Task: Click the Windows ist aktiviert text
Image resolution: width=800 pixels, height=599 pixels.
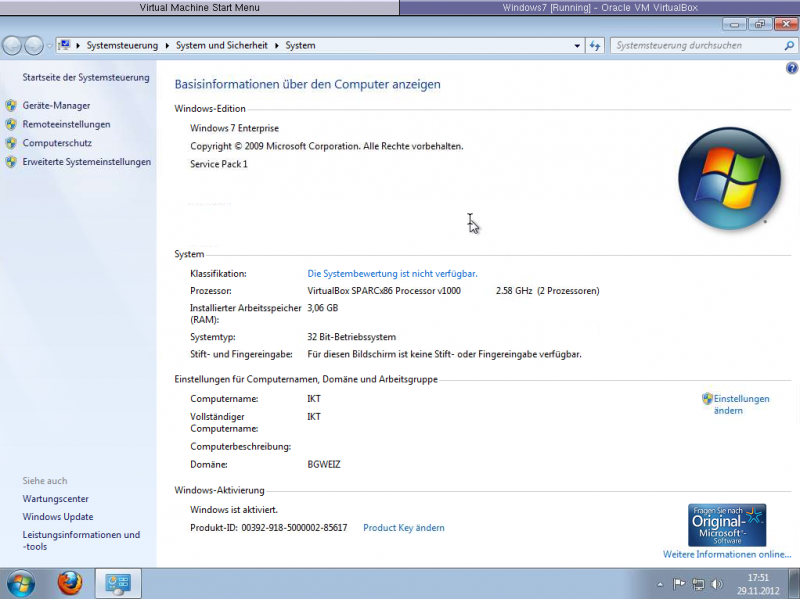Action: tap(234, 510)
